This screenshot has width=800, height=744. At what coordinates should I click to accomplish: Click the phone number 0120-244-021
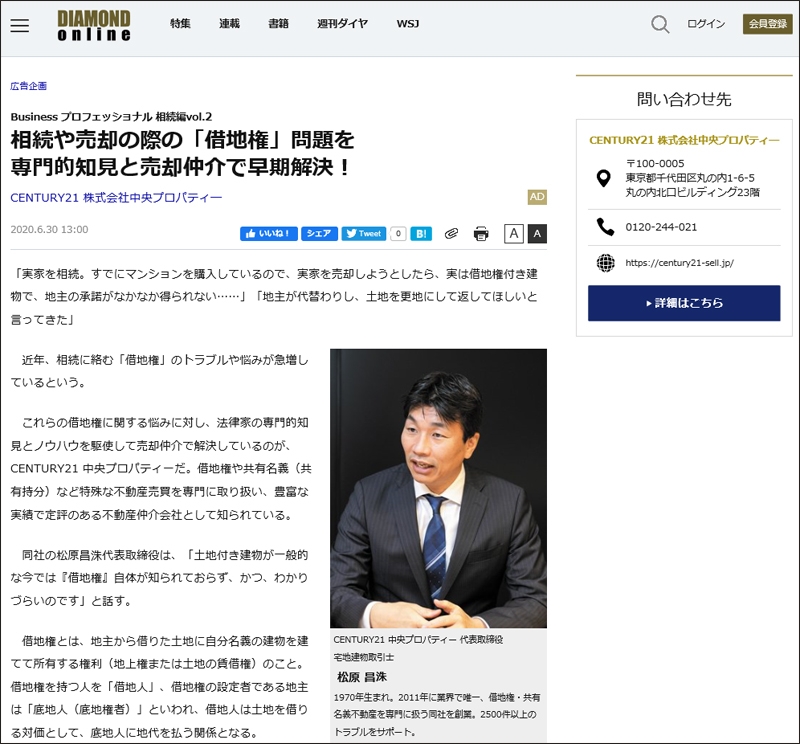661,227
